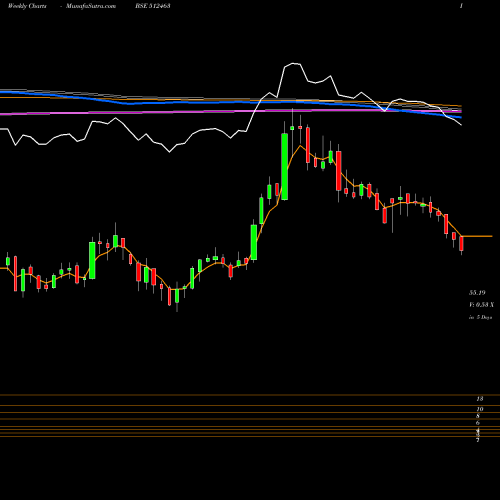Image resolution: width=500 pixels, height=500 pixels.
Task: Click the last red candlestick on the right
Action: coord(461,244)
